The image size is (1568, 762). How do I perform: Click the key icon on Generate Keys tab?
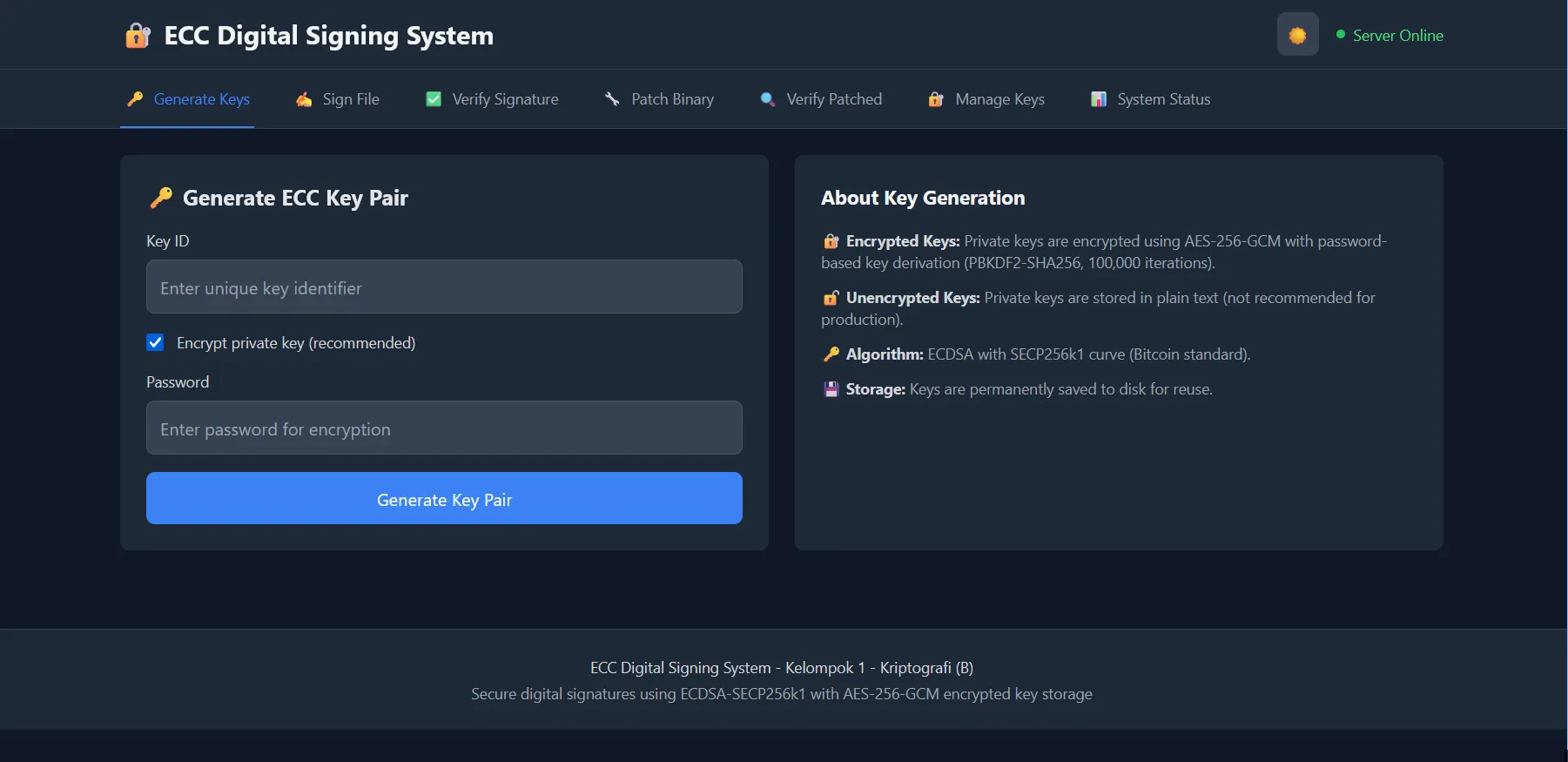(x=135, y=99)
